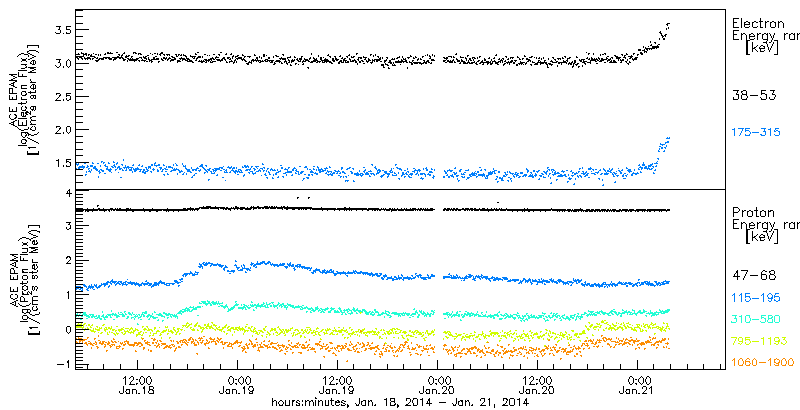This screenshot has width=800, height=410.
Task: Click the 4 tick on proton flux axis
Action: click(x=66, y=195)
